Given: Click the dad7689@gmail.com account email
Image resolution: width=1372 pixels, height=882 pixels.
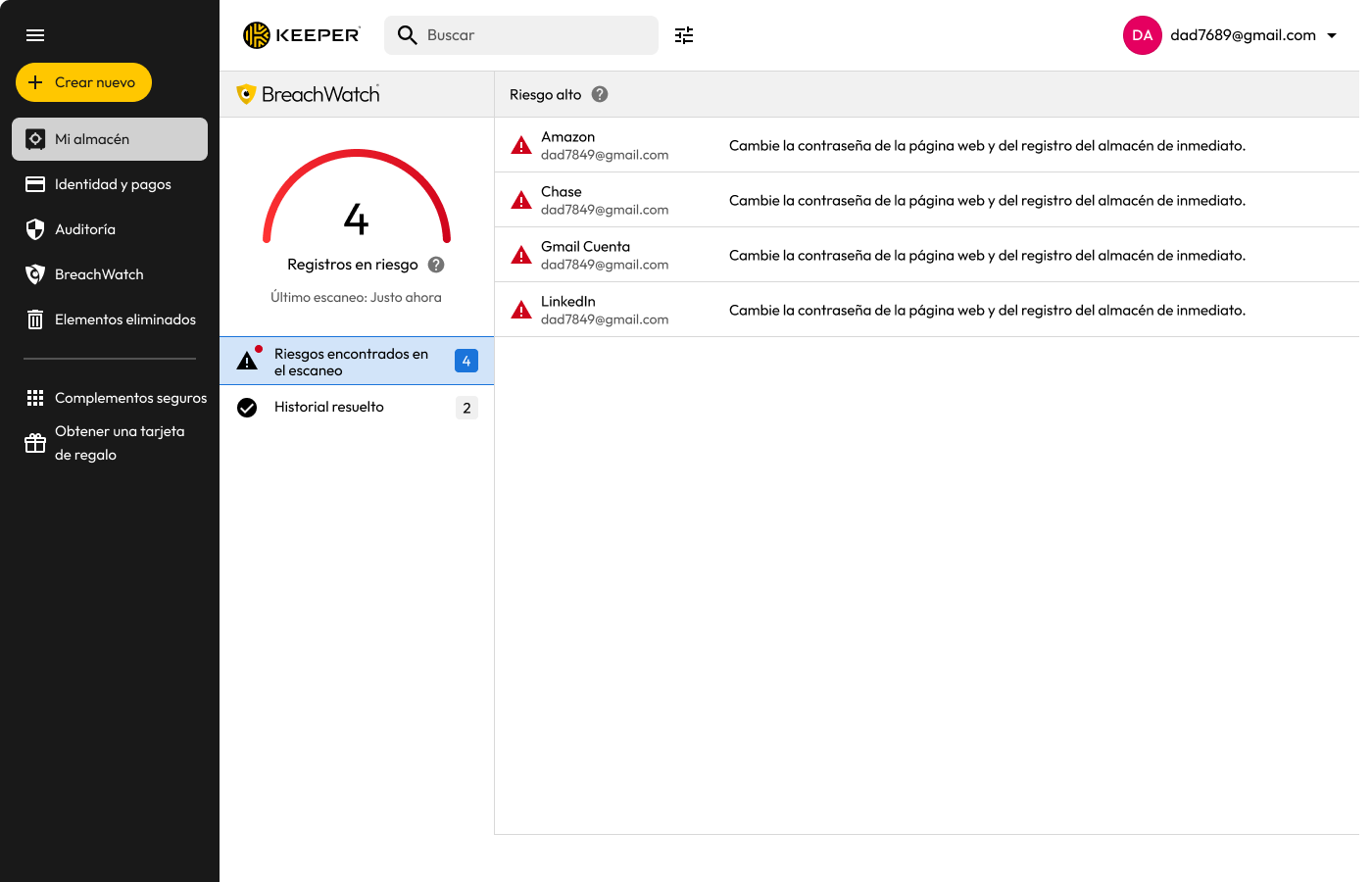Looking at the screenshot, I should [x=1243, y=35].
